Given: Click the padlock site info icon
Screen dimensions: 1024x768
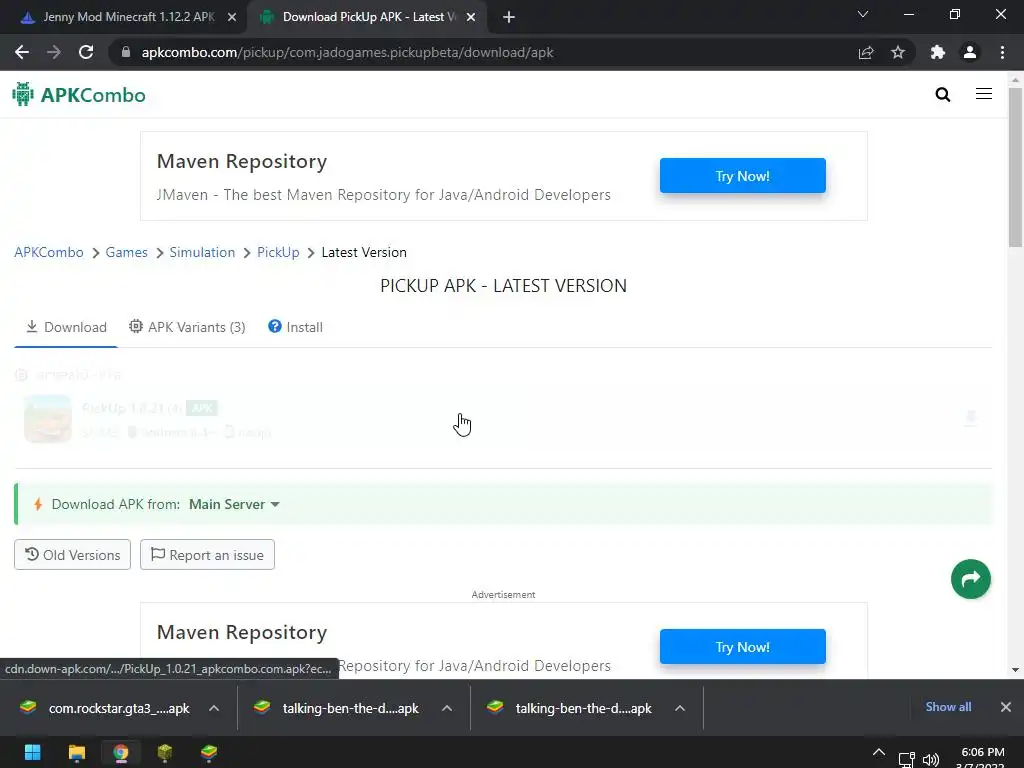Looking at the screenshot, I should pos(126,52).
